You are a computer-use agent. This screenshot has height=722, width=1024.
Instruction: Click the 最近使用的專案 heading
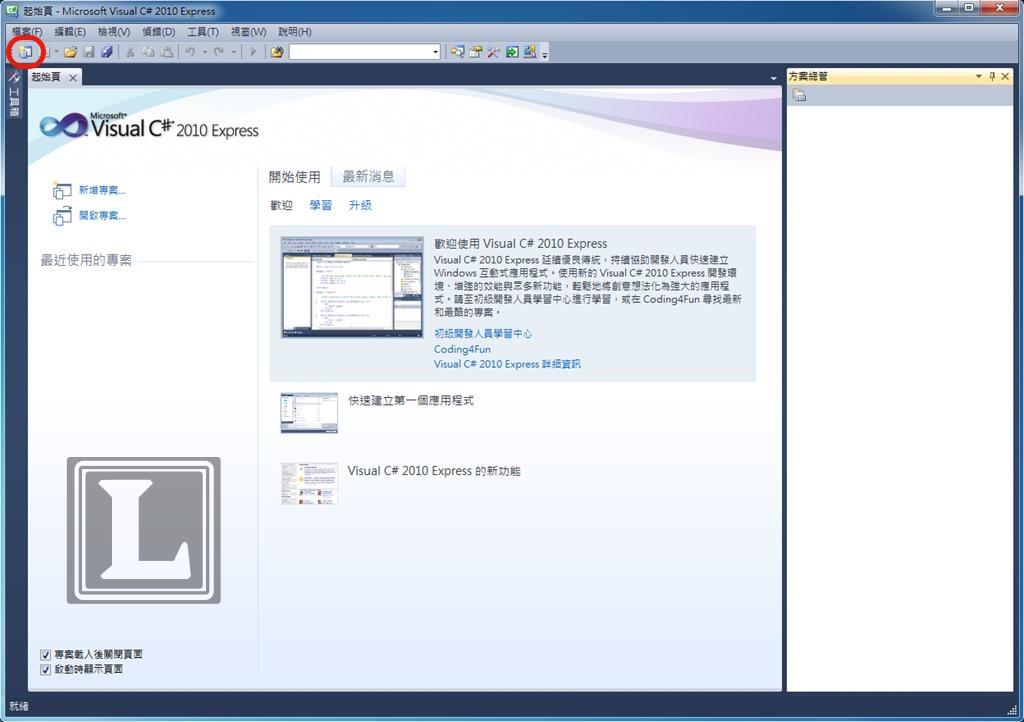86,260
